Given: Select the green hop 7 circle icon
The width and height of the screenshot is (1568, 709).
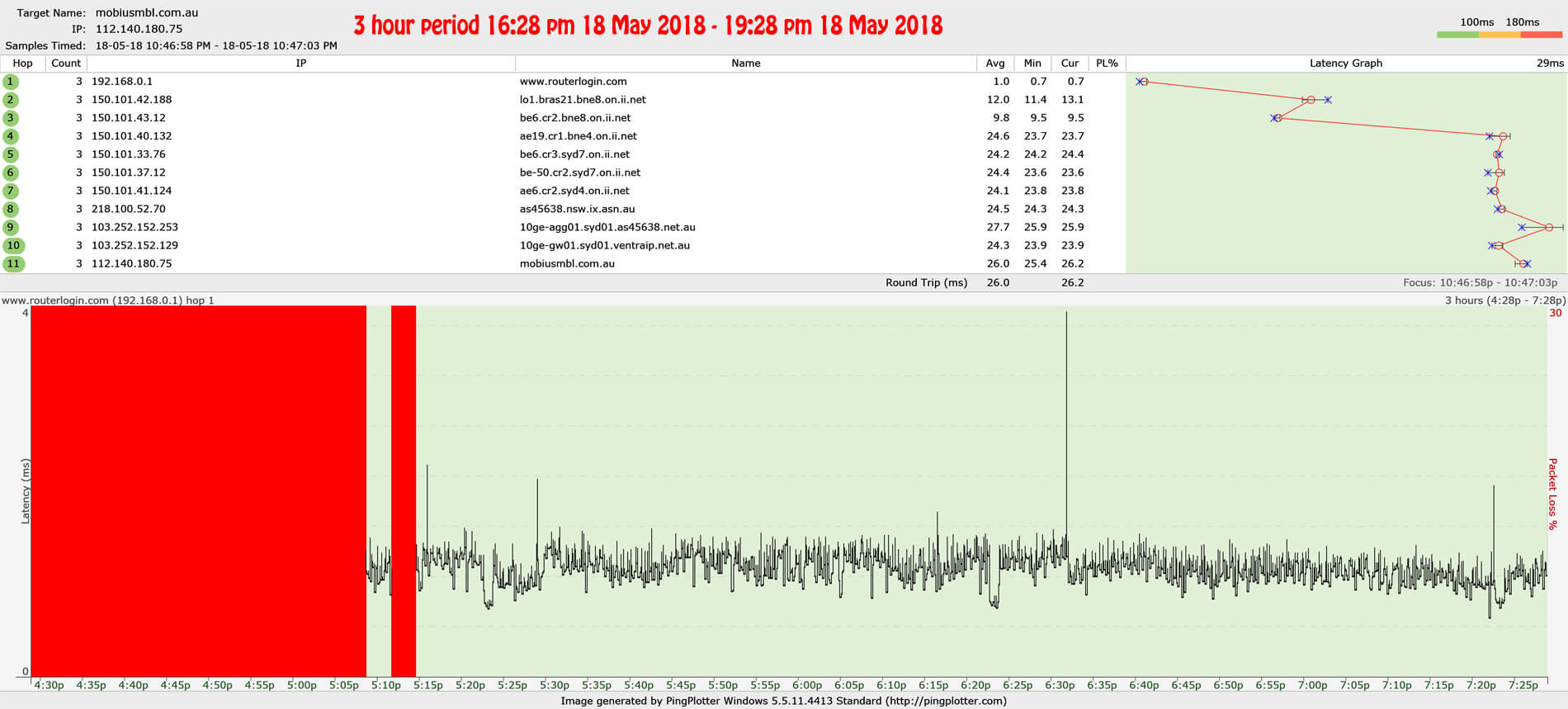Looking at the screenshot, I should click(x=11, y=191).
